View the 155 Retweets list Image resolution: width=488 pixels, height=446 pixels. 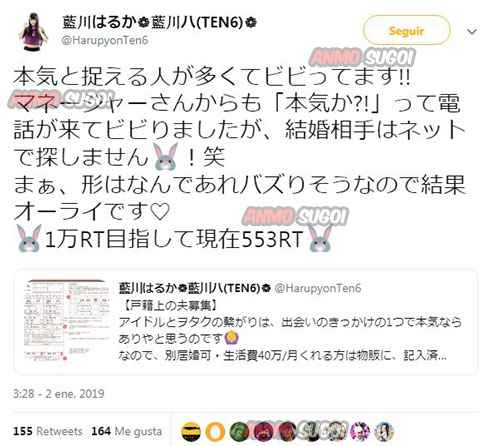pos(48,431)
